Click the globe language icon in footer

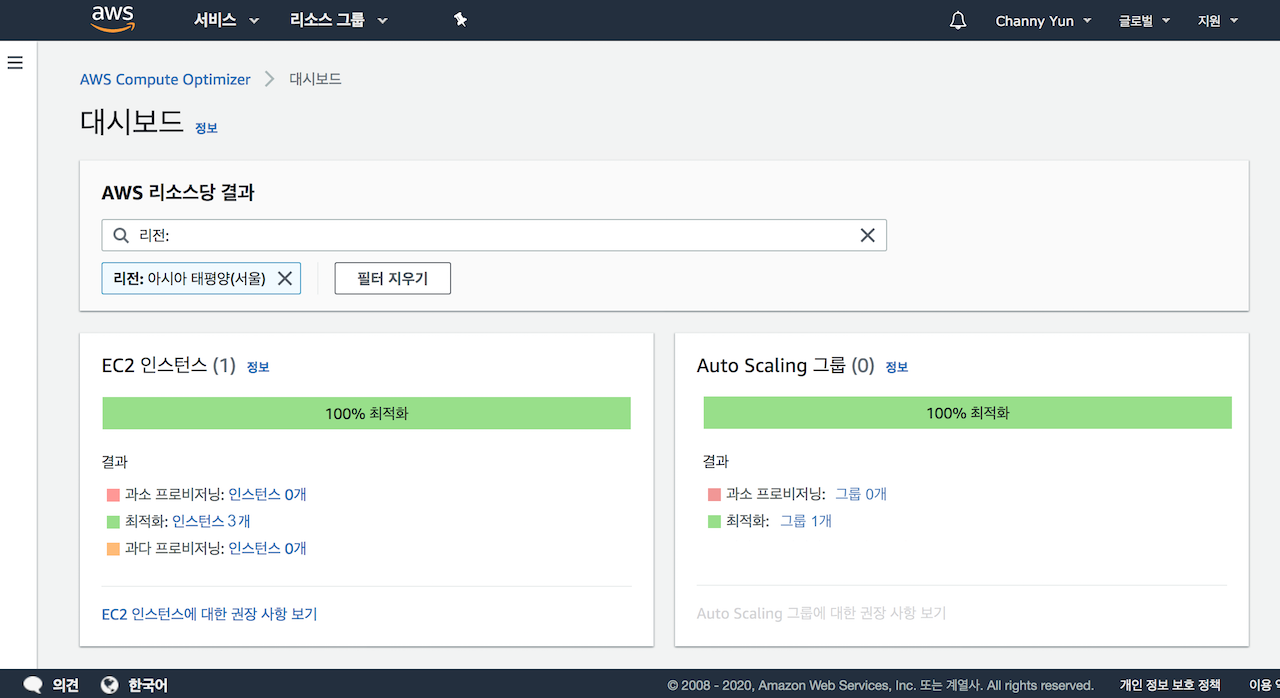(110, 686)
